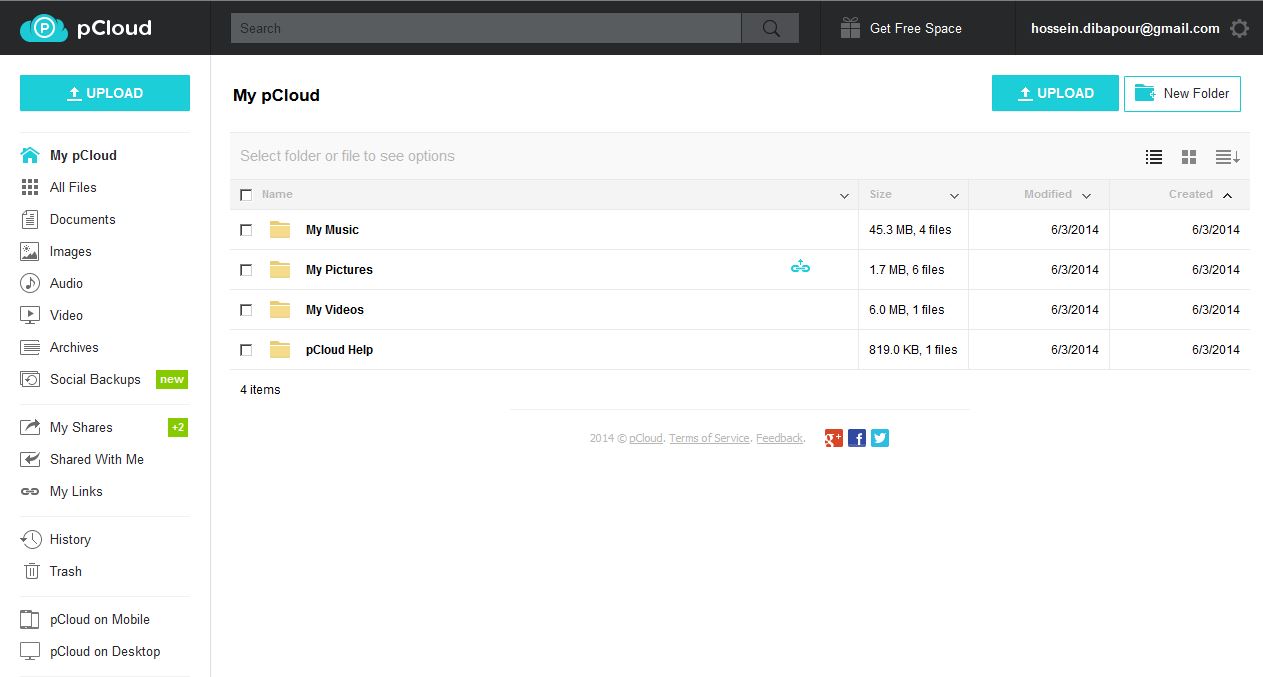Check the My Pictures row checkbox

(246, 270)
